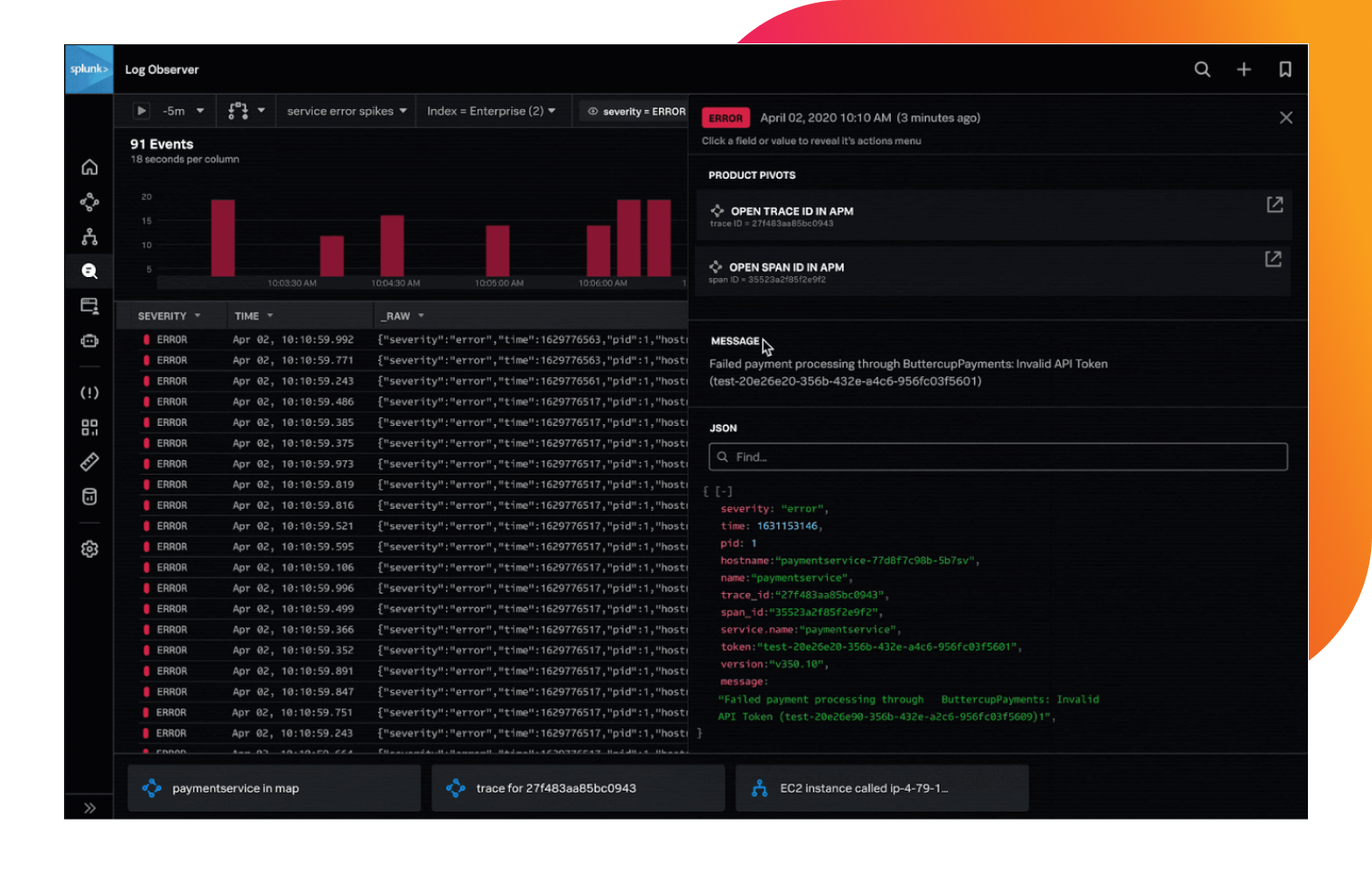Open the Home view from the sidebar
Viewport: 1372px width, 871px height.
(x=89, y=167)
